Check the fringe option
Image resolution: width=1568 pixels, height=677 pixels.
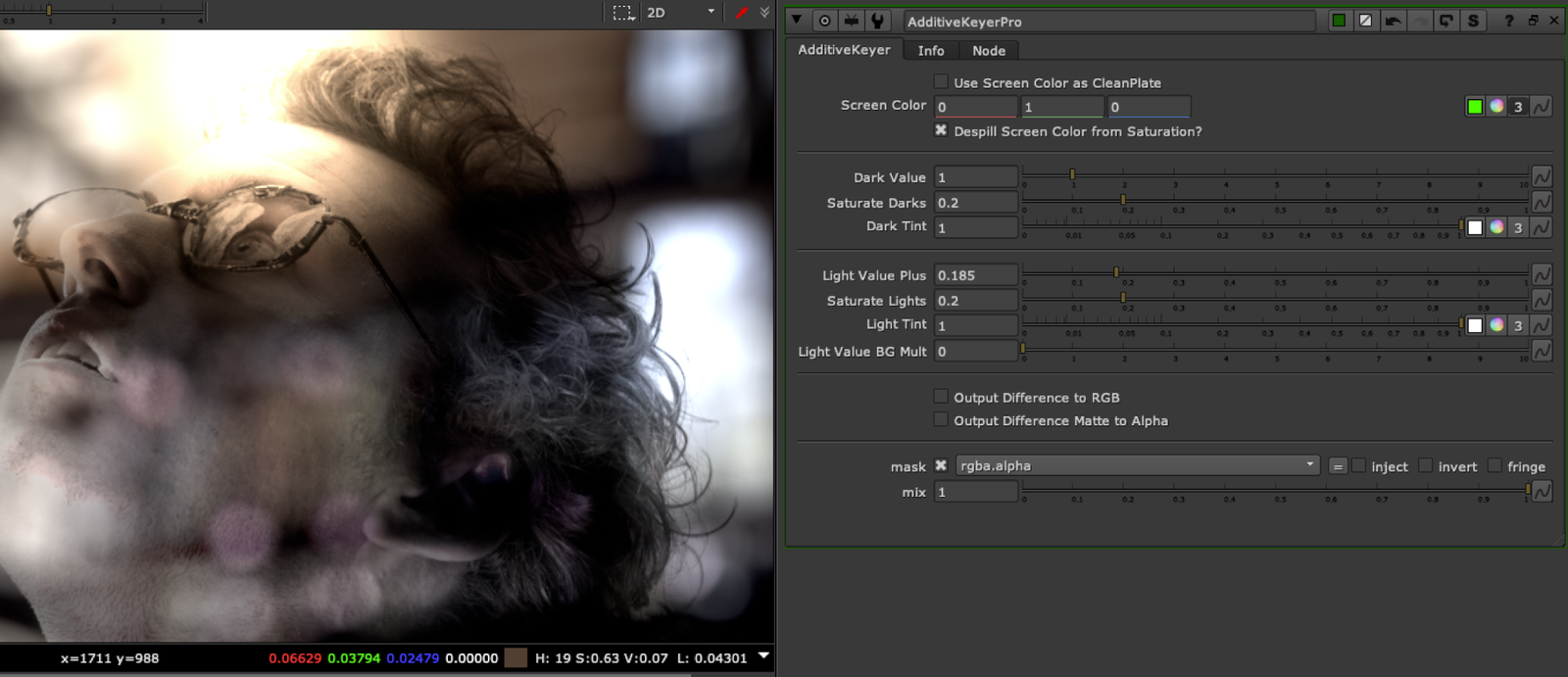tap(1494, 465)
